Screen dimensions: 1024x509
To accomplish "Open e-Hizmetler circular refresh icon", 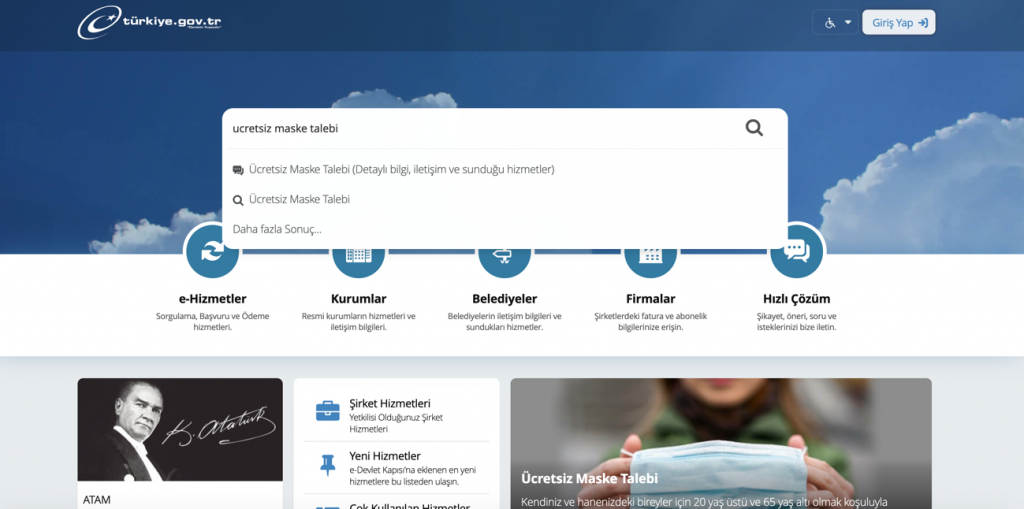I will [x=212, y=254].
